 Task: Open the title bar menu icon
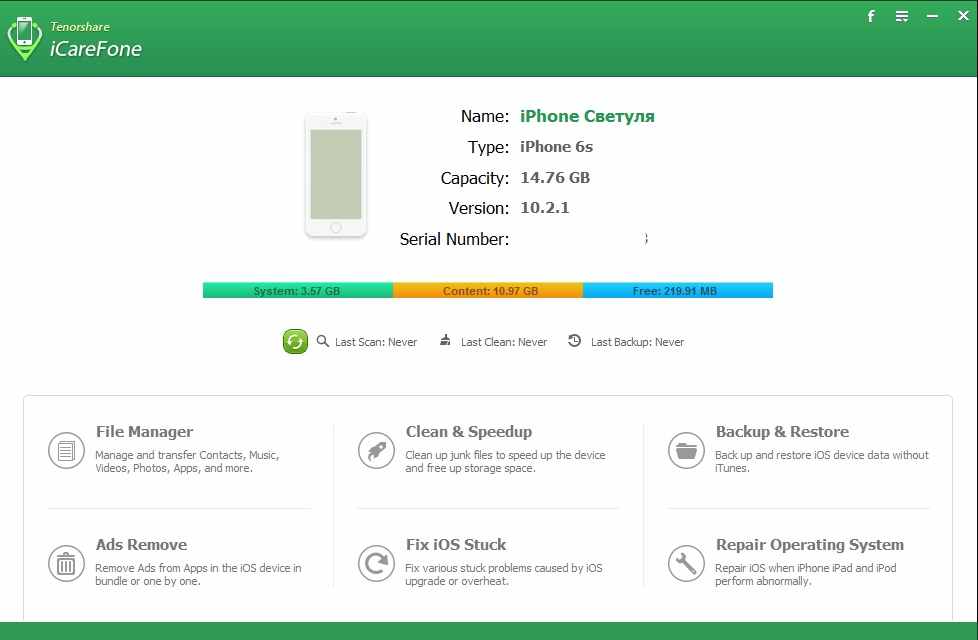[902, 16]
